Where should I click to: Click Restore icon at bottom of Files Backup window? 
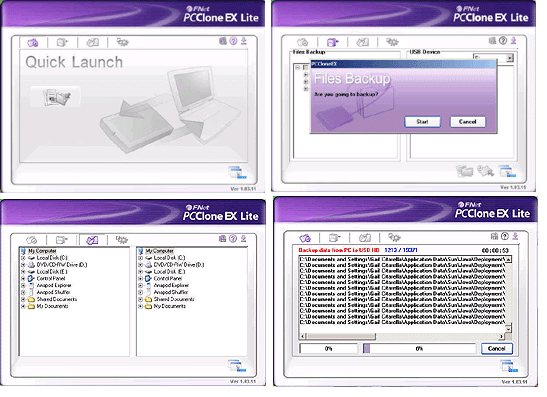click(x=485, y=171)
